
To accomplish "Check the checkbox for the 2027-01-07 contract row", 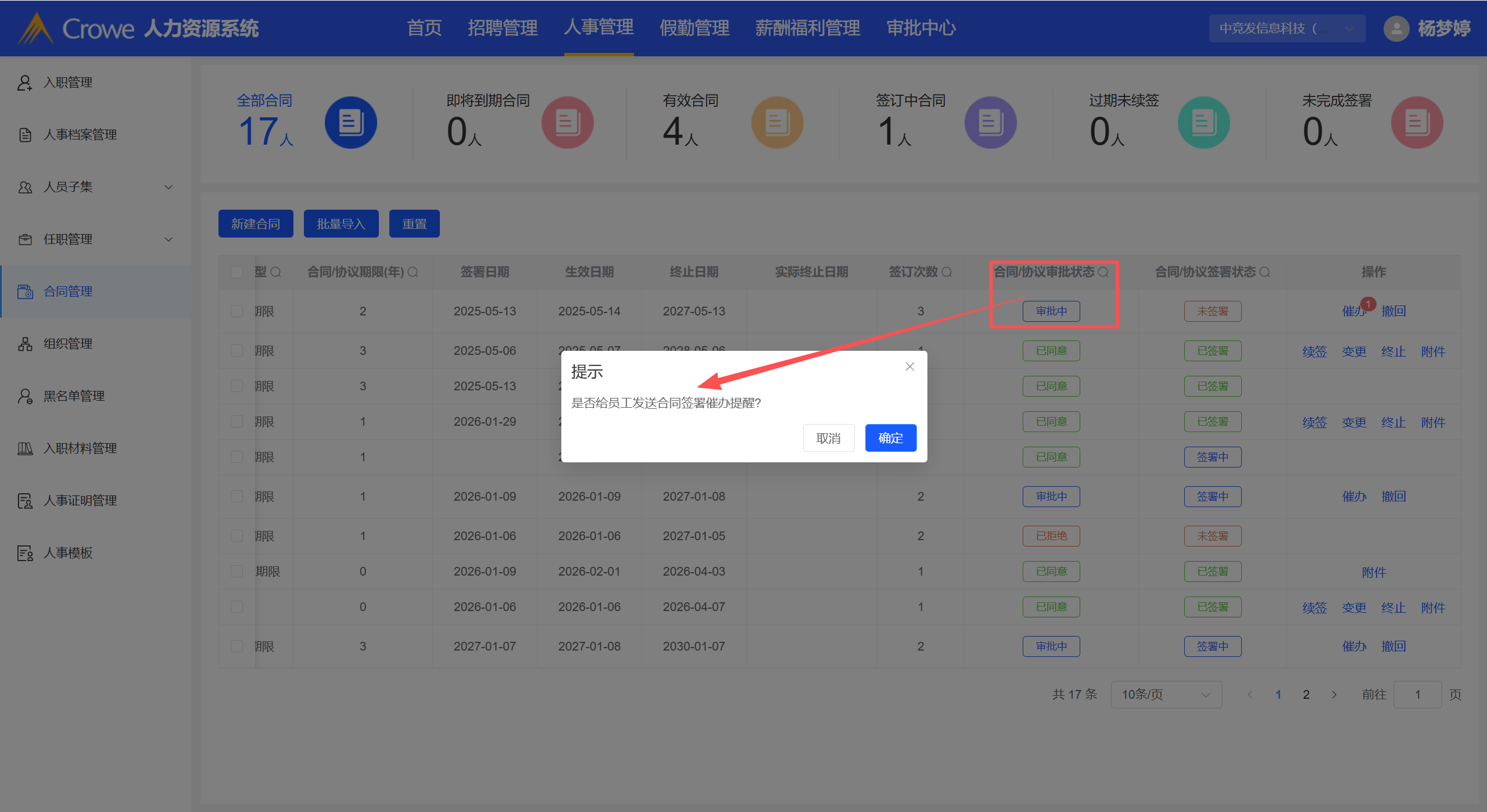I will point(237,646).
